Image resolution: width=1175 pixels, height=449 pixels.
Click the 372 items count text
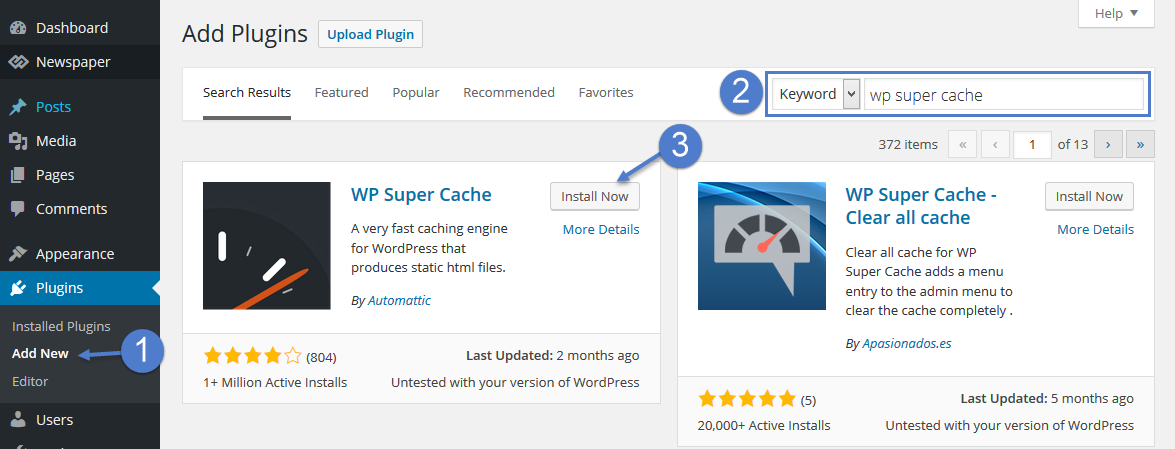coord(907,145)
